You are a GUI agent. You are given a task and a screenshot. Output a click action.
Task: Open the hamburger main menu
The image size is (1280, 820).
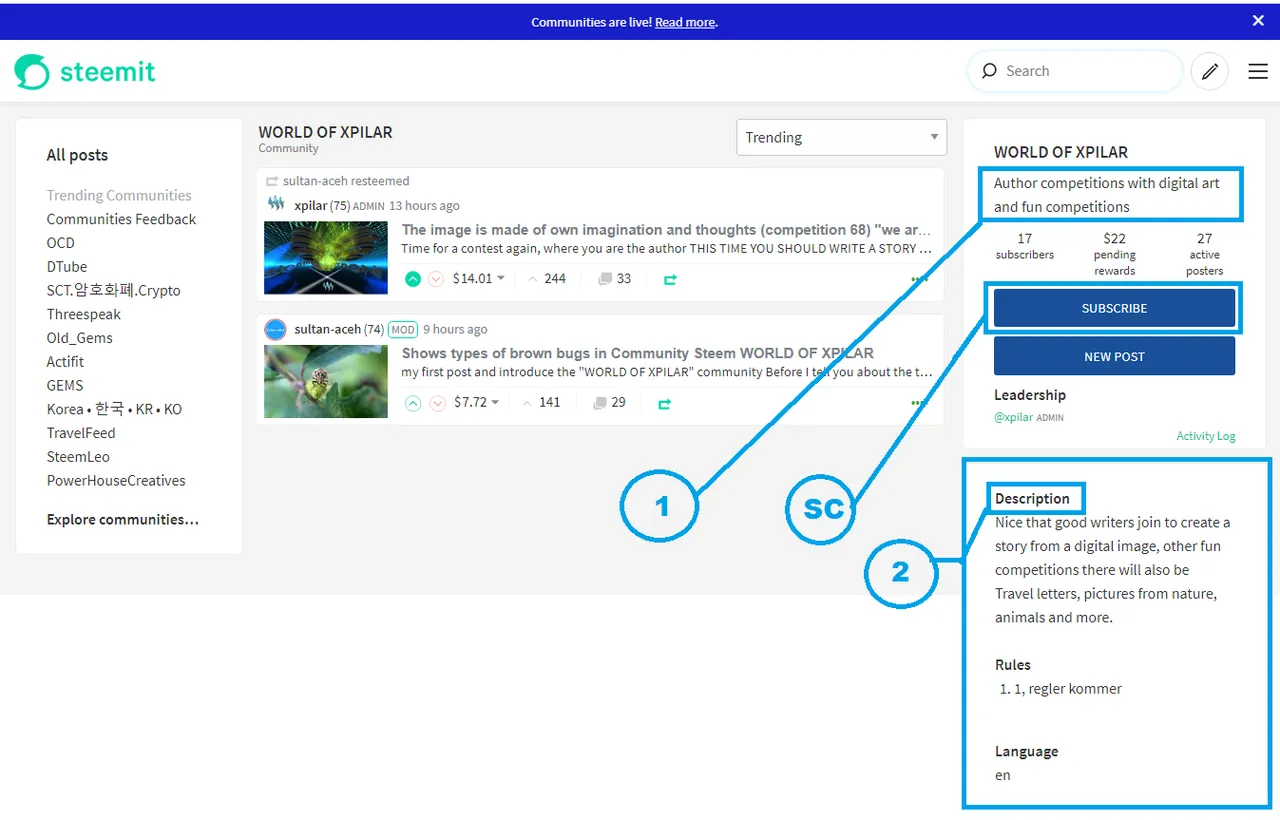[x=1258, y=71]
